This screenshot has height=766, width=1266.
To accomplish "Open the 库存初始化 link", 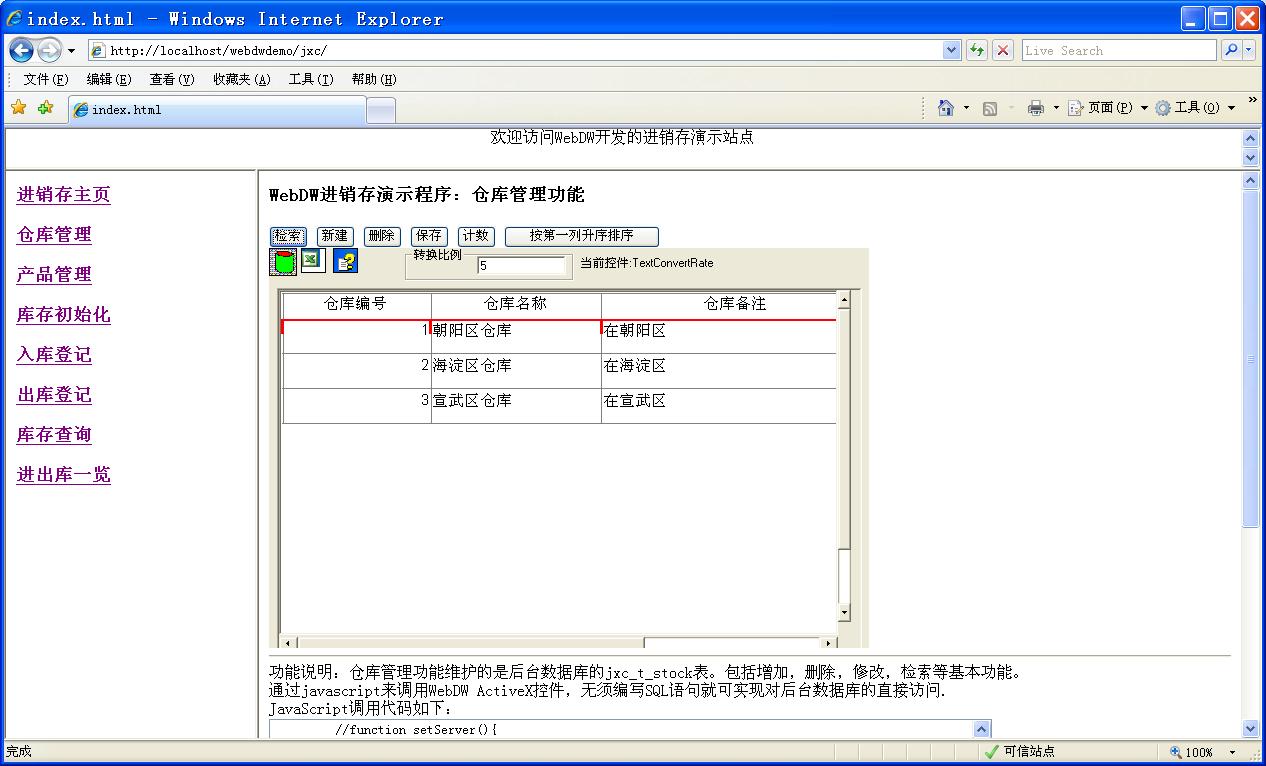I will [64, 315].
